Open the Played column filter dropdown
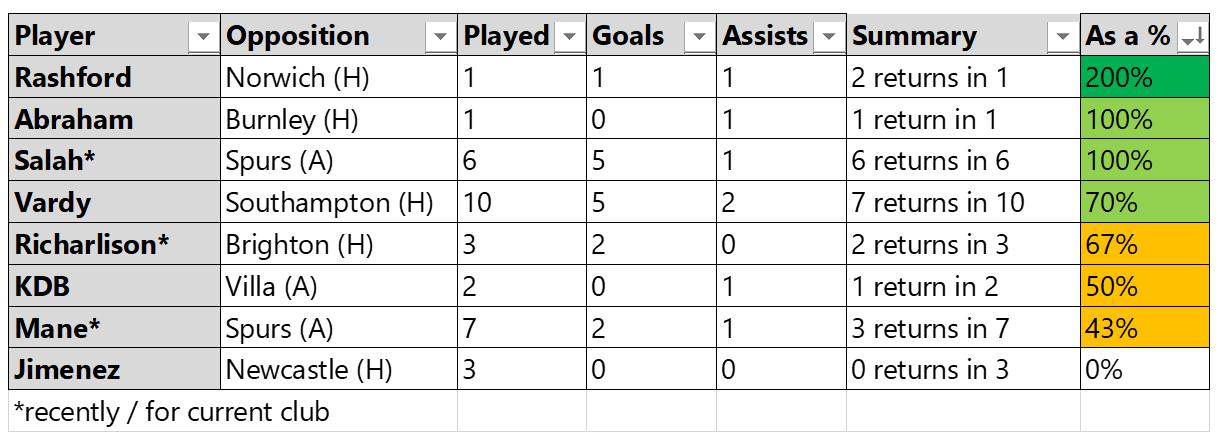The image size is (1221, 442). 569,37
